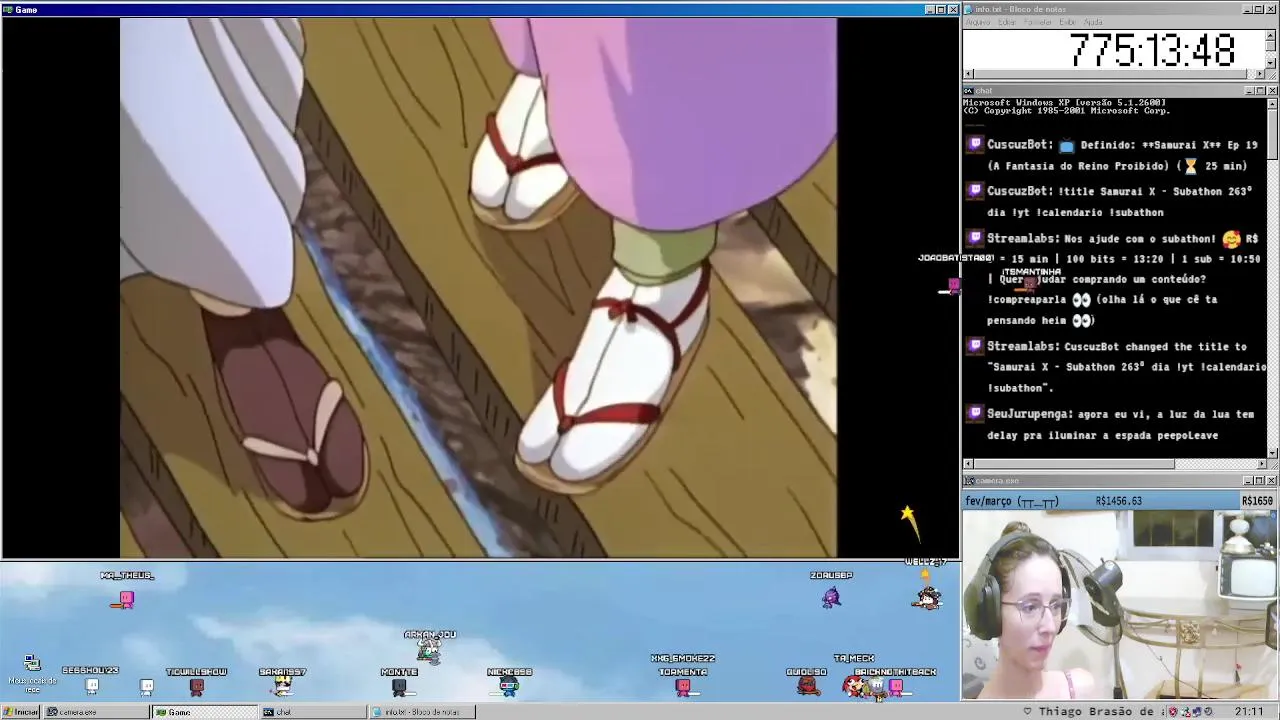Click the chat window console icon

[x=969, y=91]
